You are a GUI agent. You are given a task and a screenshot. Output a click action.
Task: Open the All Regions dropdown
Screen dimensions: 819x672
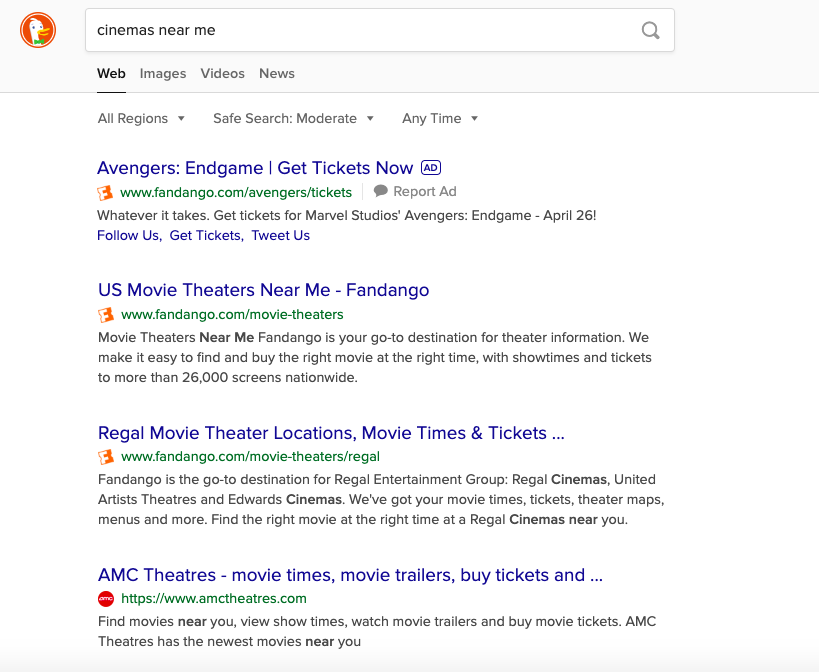point(141,118)
